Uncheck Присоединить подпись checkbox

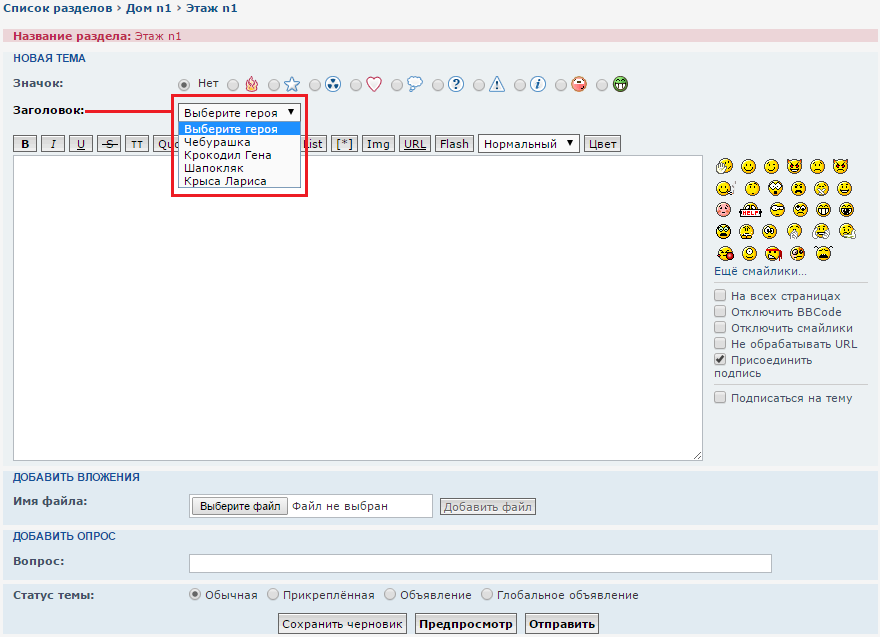click(x=720, y=359)
